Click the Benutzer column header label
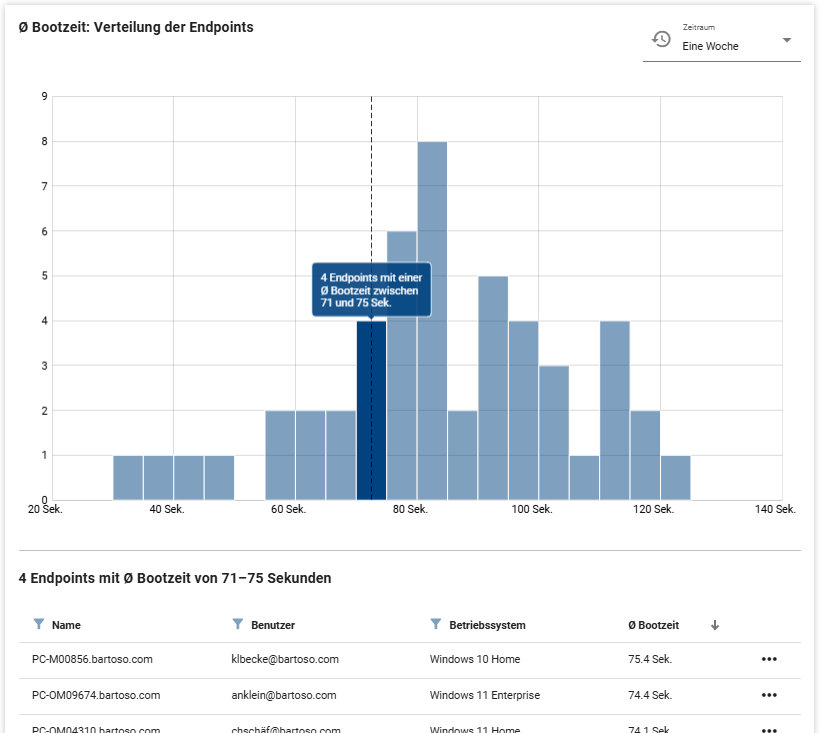Screen dimensions: 821x733 point(273,625)
